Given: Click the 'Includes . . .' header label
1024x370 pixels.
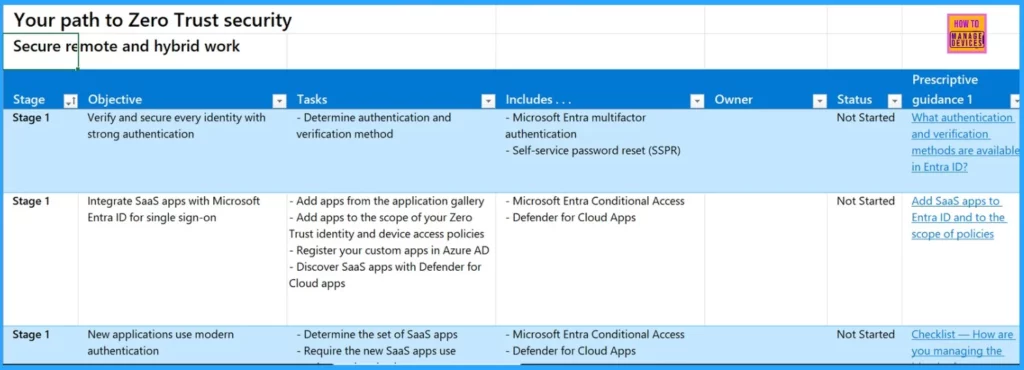Looking at the screenshot, I should pyautogui.click(x=539, y=100).
